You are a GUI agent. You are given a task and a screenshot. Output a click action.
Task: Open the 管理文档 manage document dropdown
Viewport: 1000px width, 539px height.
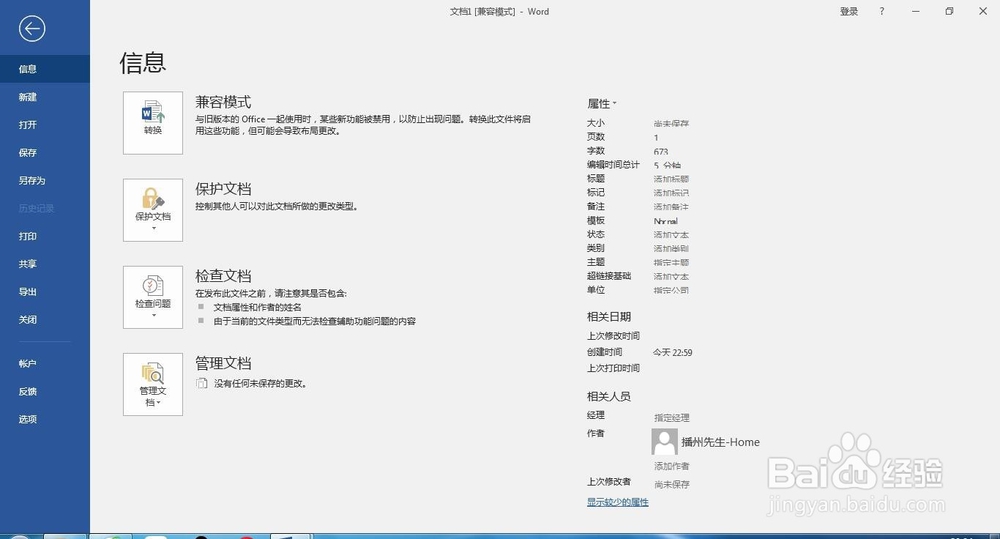tap(153, 385)
